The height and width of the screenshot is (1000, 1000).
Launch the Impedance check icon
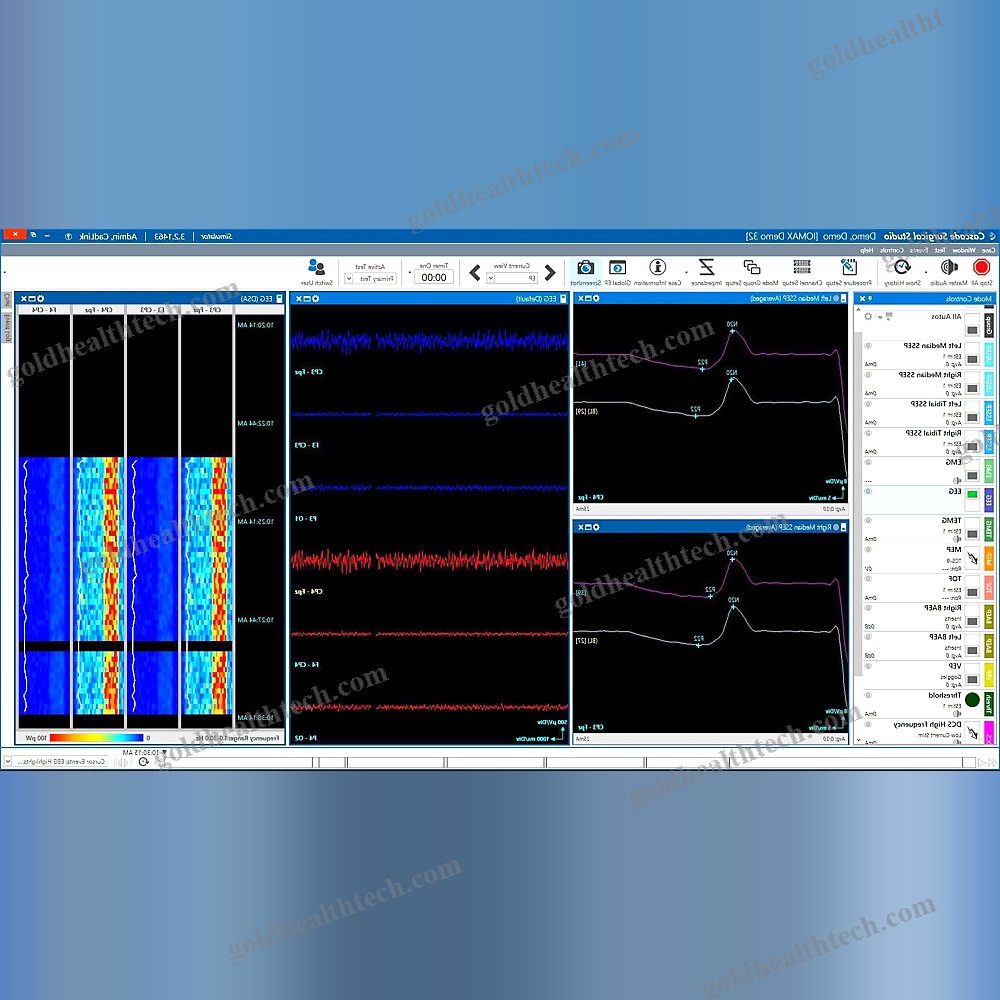(x=707, y=267)
